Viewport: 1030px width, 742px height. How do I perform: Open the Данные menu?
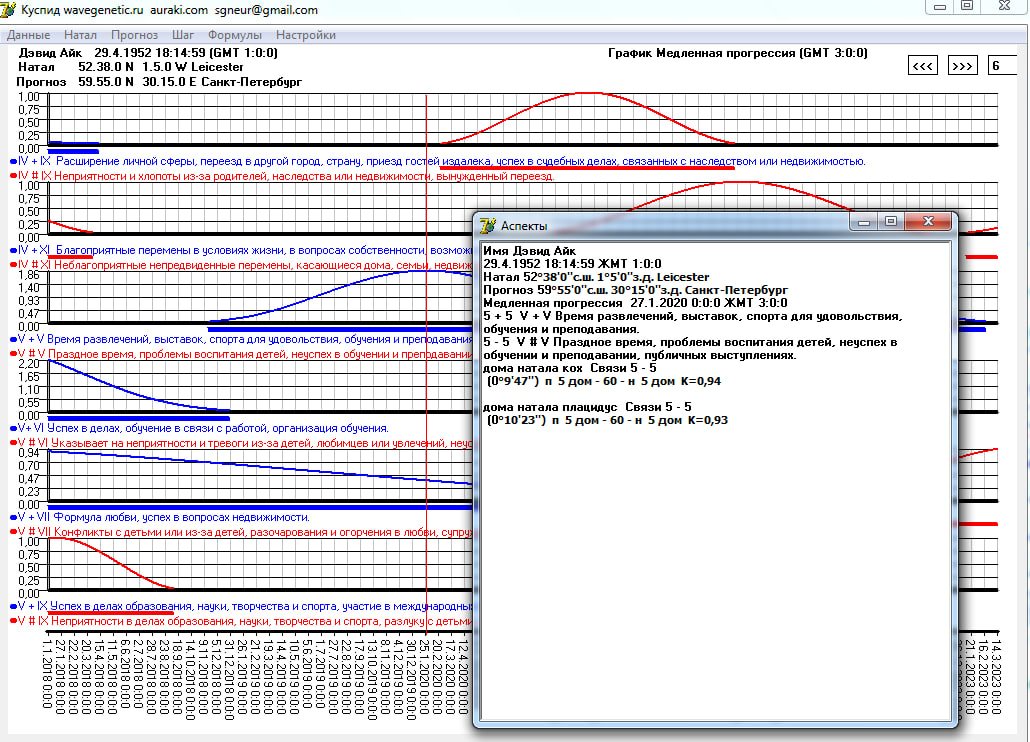pyautogui.click(x=28, y=35)
